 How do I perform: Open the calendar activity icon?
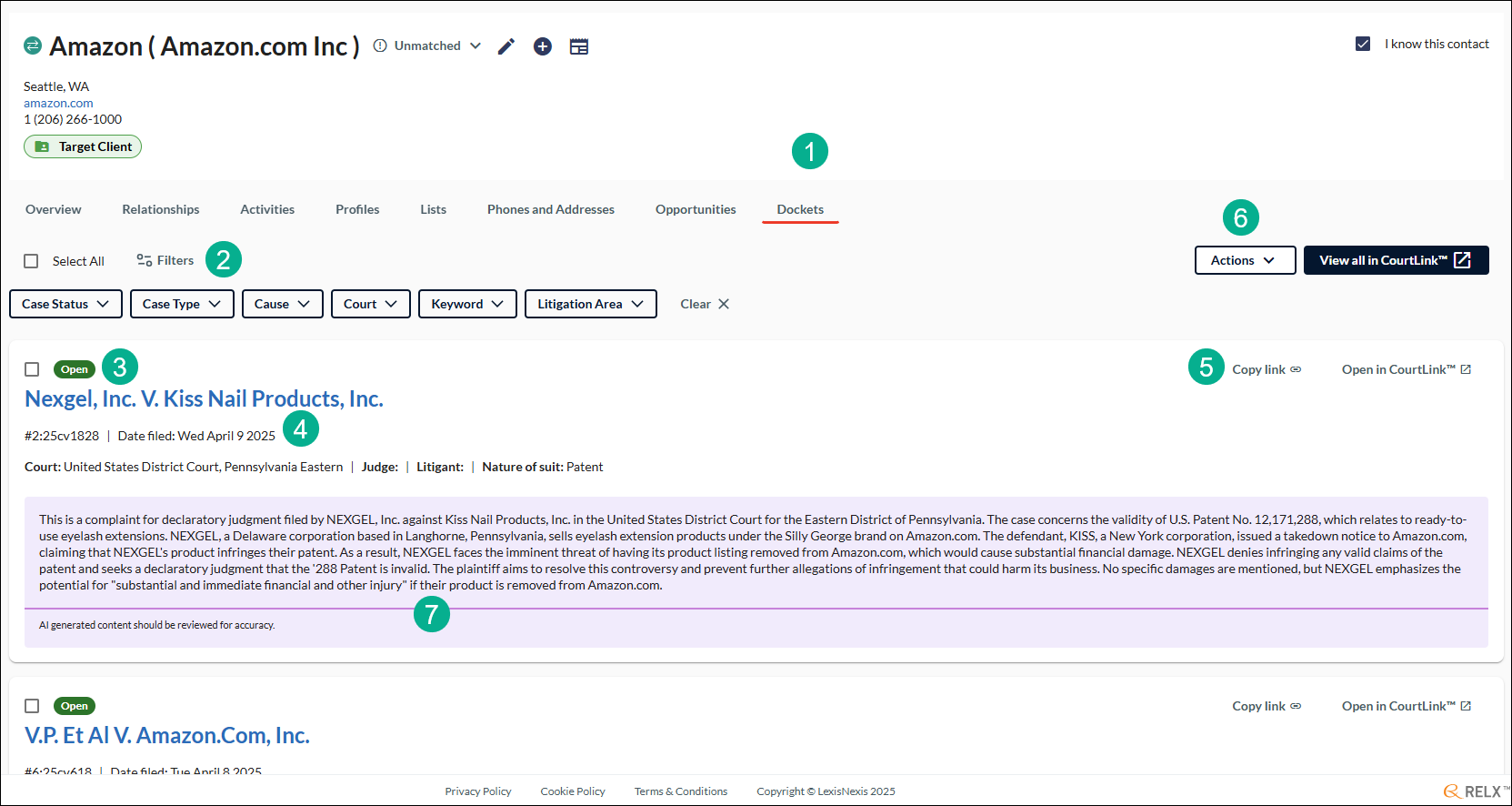click(579, 46)
